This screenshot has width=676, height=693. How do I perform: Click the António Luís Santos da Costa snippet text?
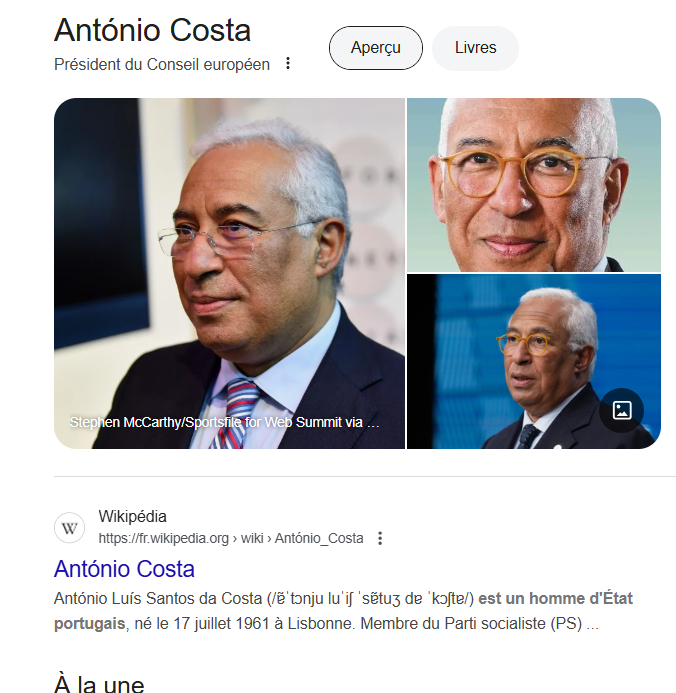point(158,598)
